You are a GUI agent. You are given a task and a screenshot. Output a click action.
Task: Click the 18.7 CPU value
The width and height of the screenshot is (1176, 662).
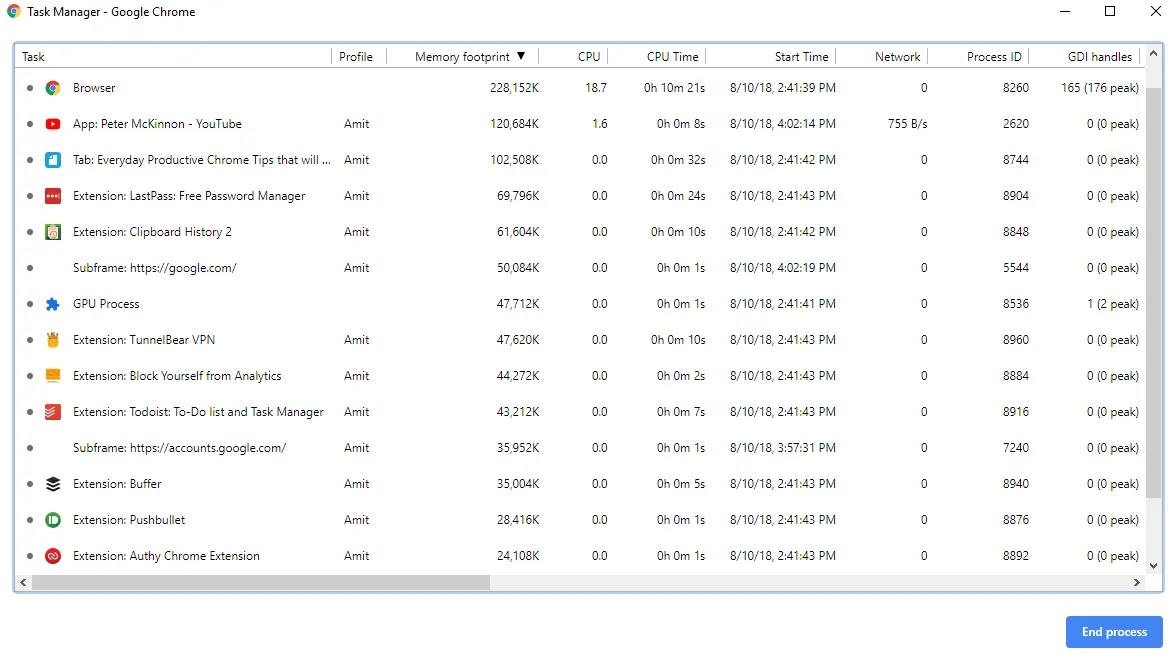tap(596, 88)
